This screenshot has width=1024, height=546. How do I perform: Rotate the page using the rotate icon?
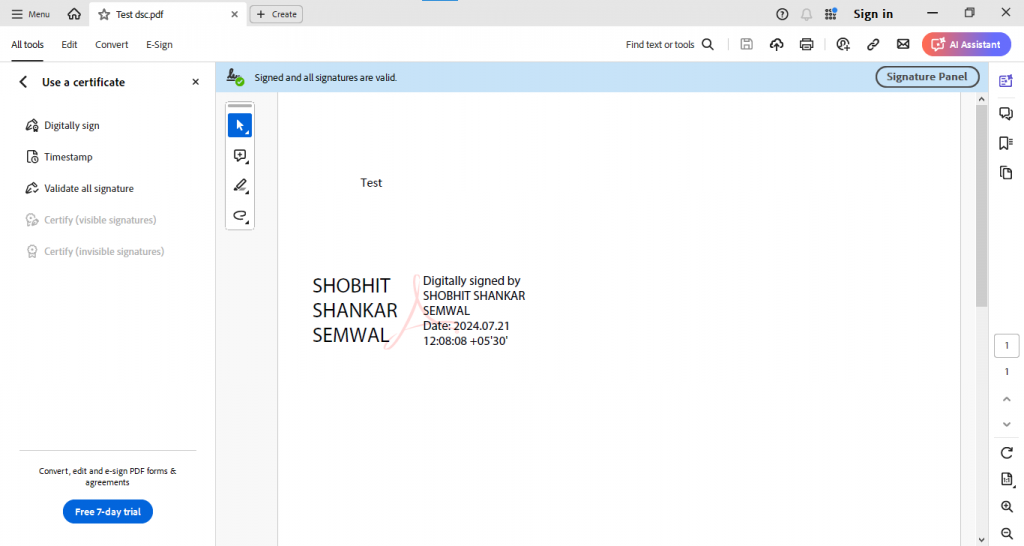(x=1007, y=453)
